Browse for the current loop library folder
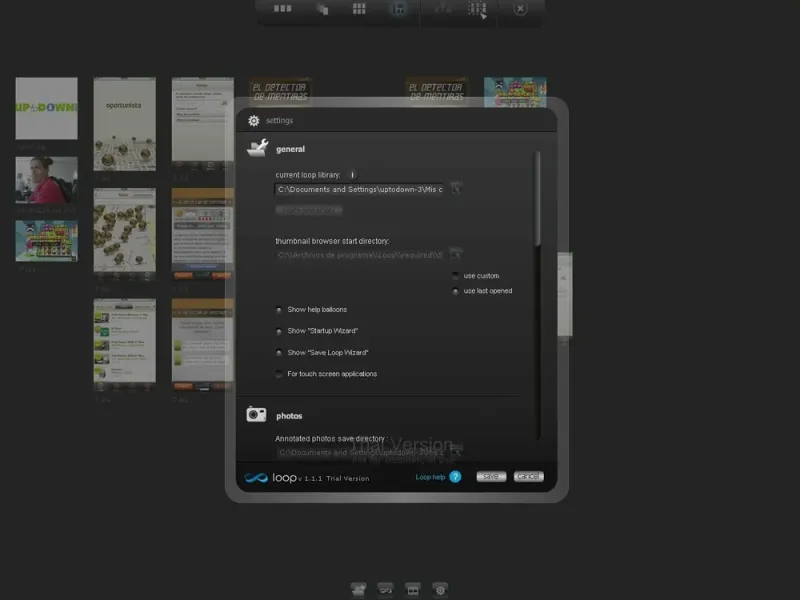Viewport: 800px width, 600px height. tap(456, 188)
